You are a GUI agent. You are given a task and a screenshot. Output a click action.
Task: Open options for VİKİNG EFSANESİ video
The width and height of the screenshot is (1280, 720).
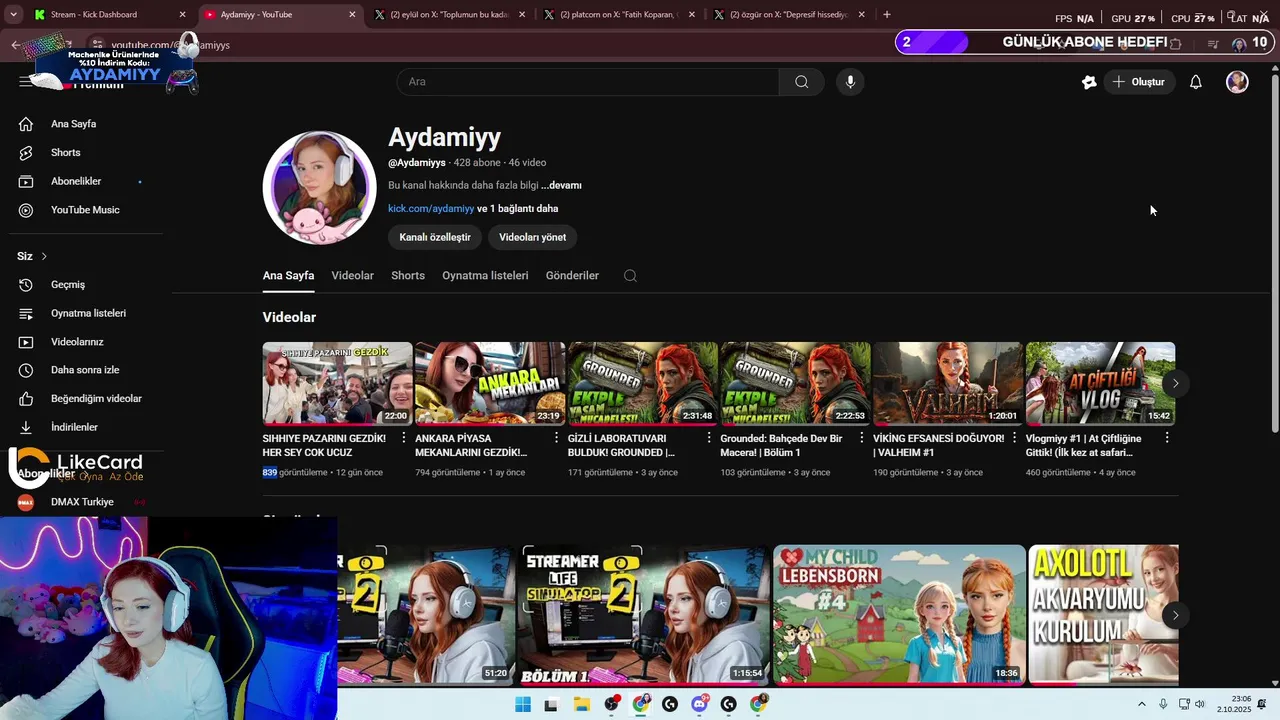point(1014,438)
